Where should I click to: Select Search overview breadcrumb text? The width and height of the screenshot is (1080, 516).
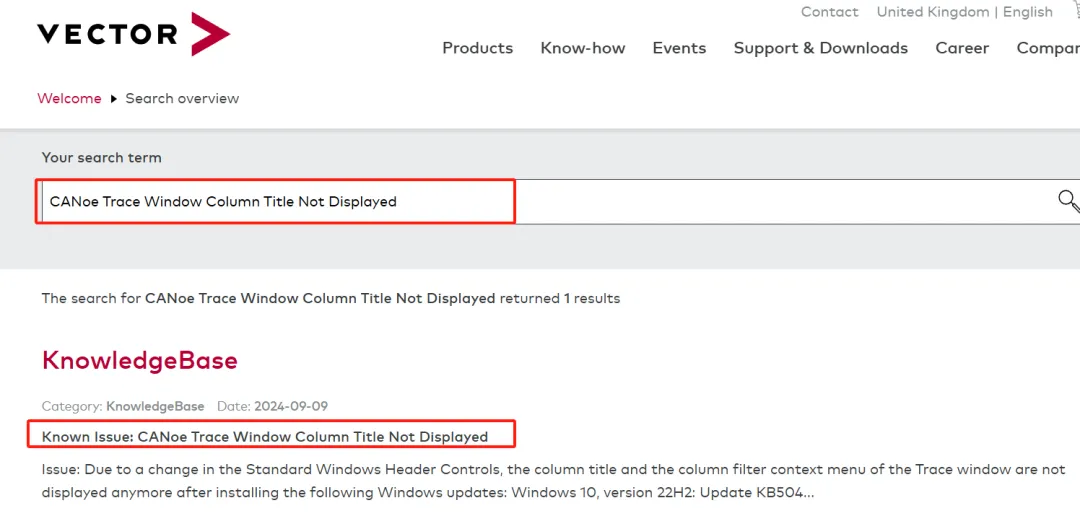182,99
